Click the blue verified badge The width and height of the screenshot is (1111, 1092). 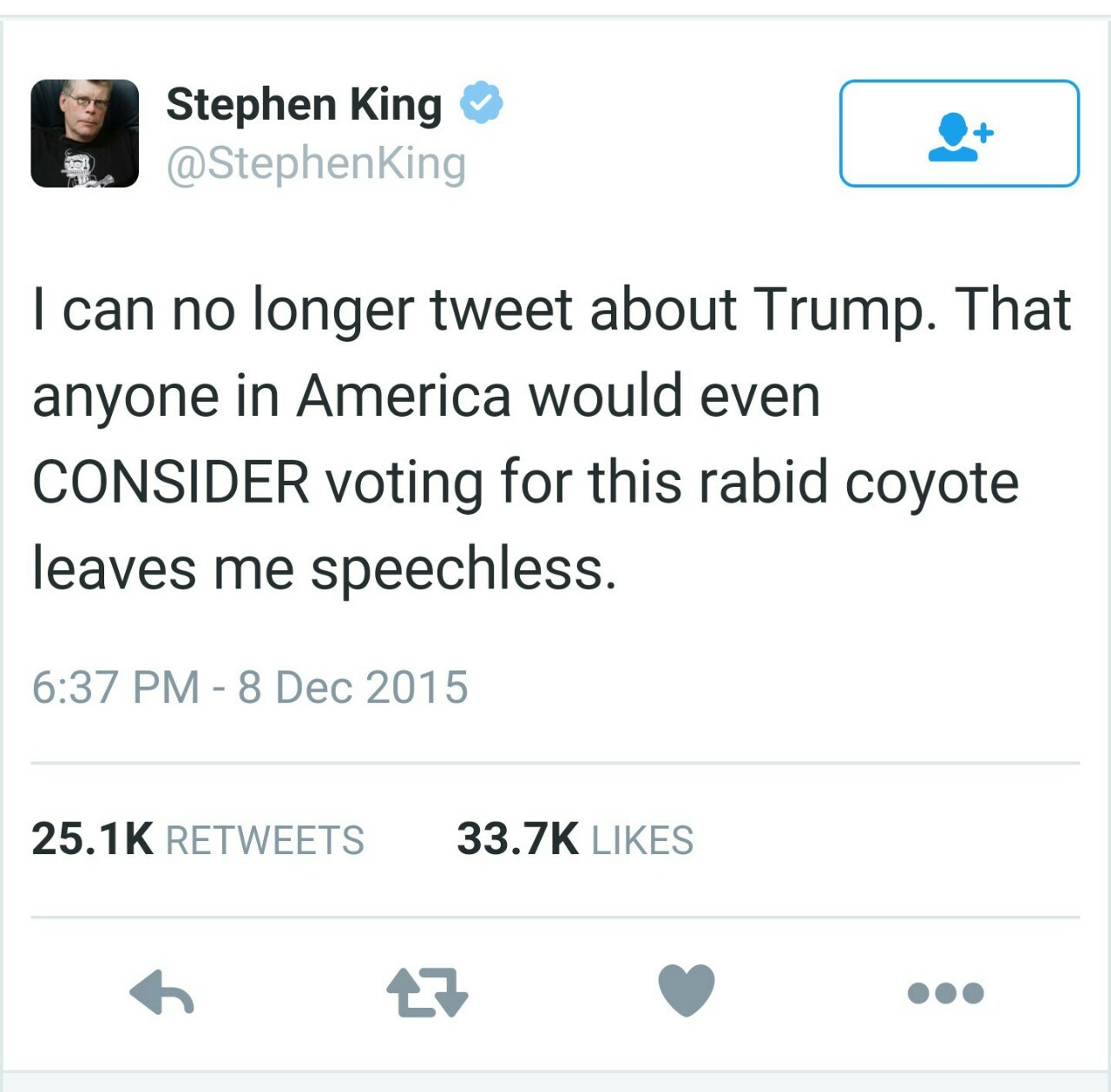481,103
